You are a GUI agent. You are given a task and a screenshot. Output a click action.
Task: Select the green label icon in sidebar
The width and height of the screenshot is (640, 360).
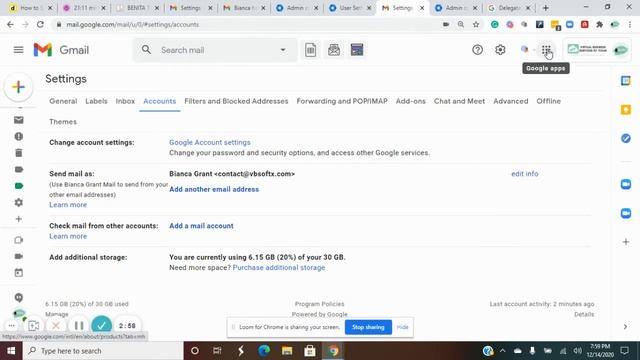pos(19,186)
